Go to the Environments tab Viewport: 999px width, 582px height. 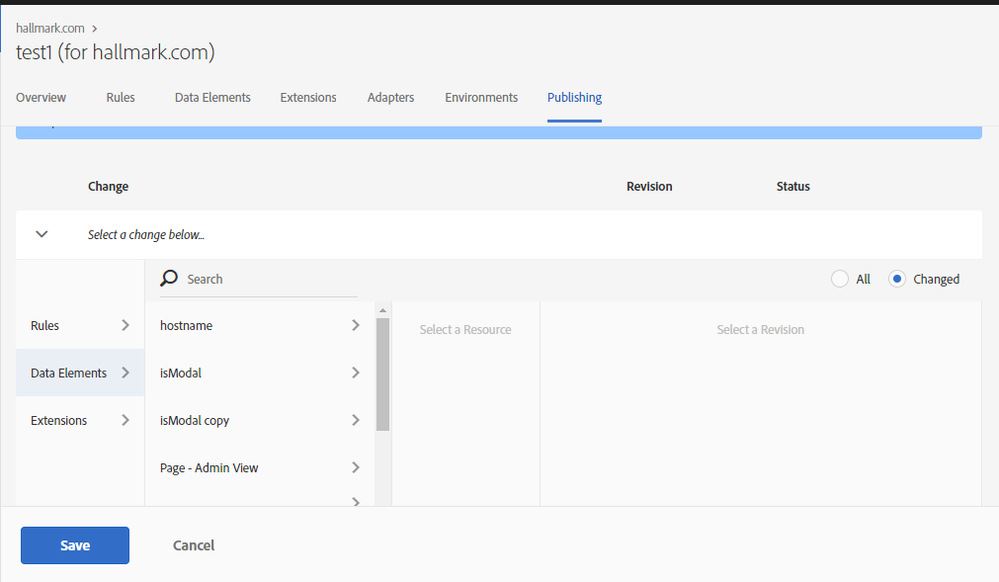[481, 98]
